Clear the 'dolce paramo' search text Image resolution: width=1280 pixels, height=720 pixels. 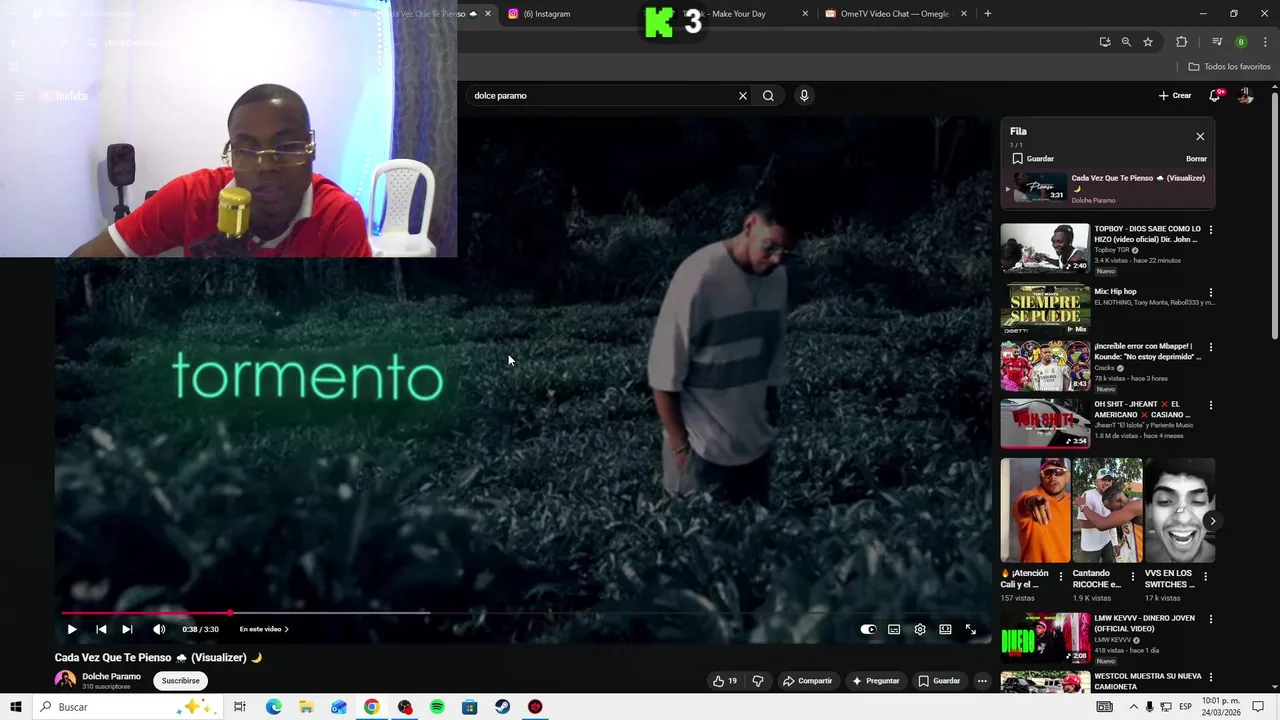point(743,96)
